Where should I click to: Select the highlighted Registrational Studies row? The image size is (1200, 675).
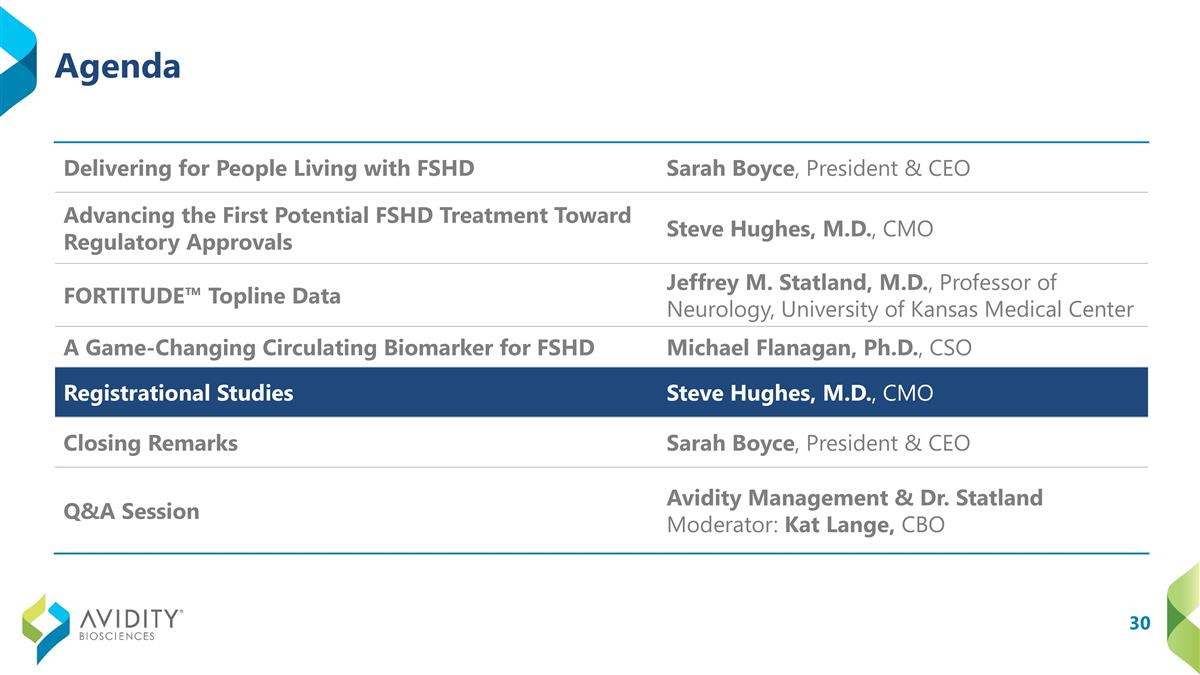pyautogui.click(x=179, y=393)
